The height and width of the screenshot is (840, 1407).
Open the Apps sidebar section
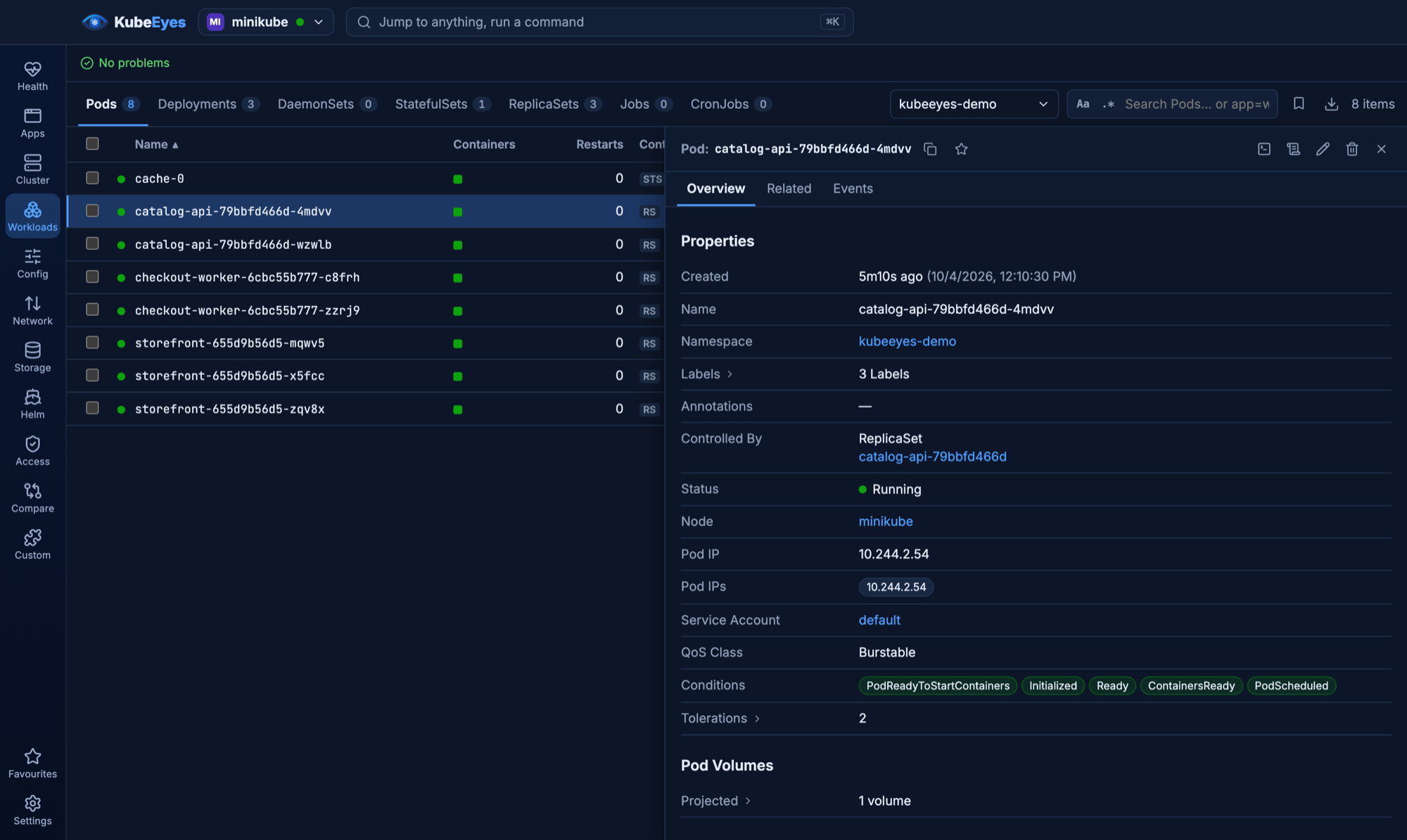(32, 123)
